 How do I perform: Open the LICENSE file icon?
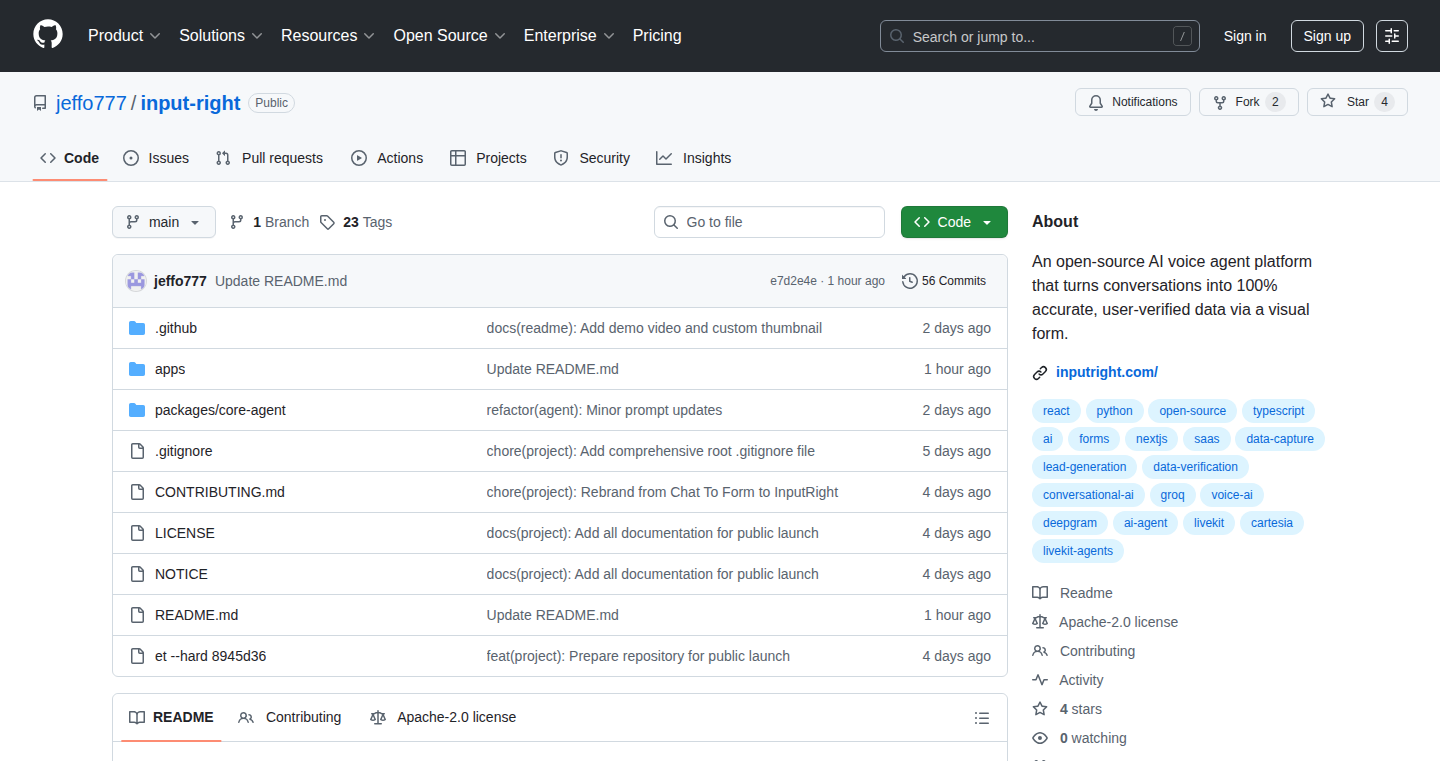coord(137,533)
